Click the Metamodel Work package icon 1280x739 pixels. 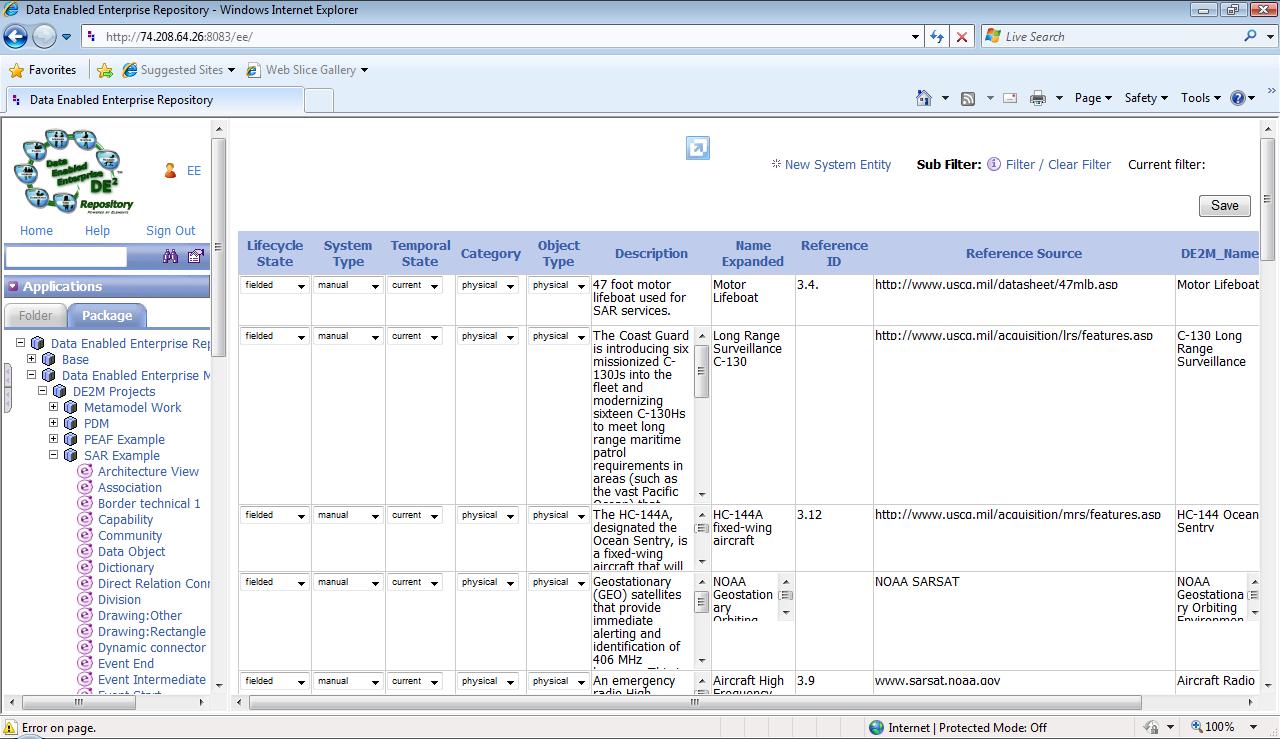(70, 407)
